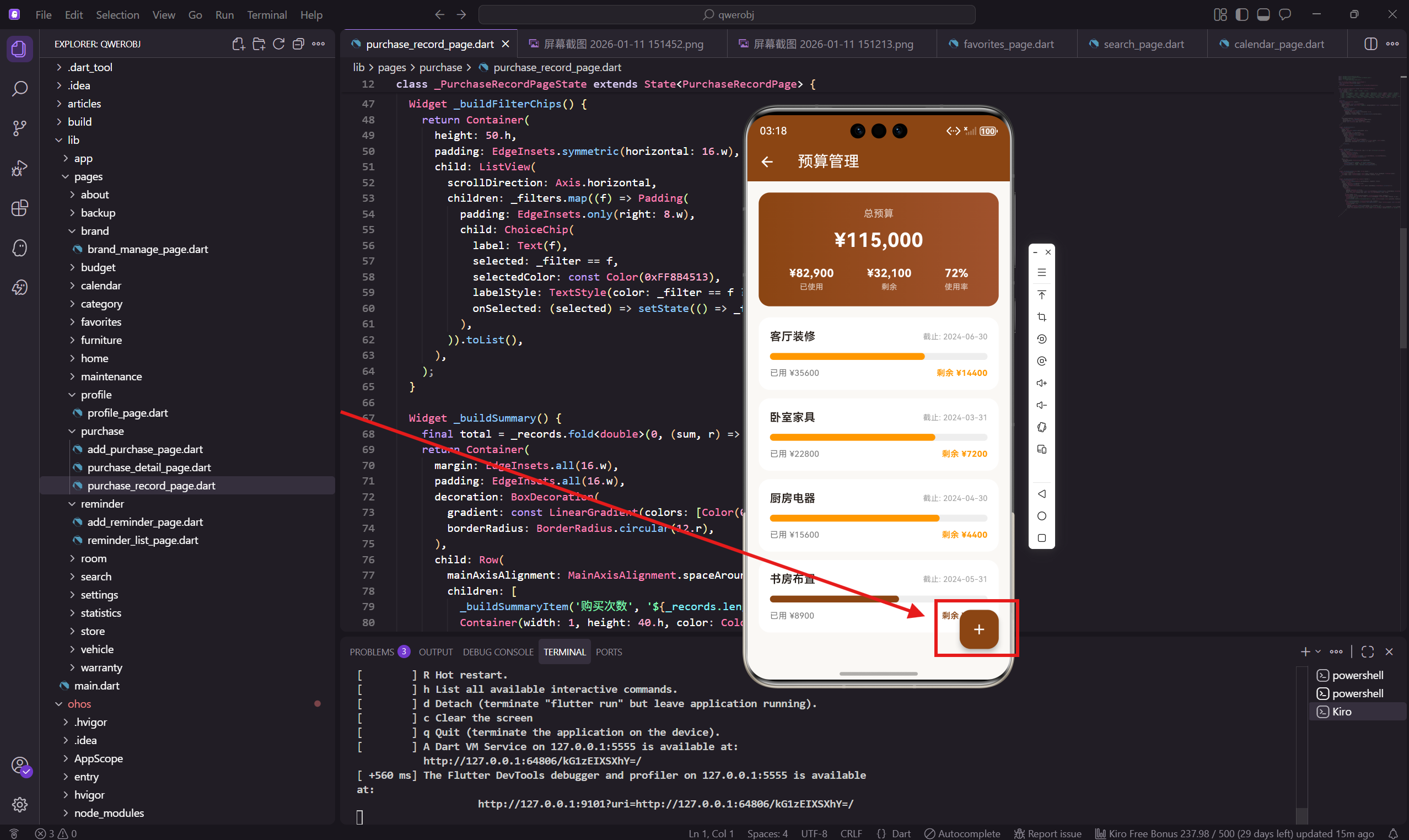Close the purchase_record_page.dart tab

pyautogui.click(x=505, y=44)
